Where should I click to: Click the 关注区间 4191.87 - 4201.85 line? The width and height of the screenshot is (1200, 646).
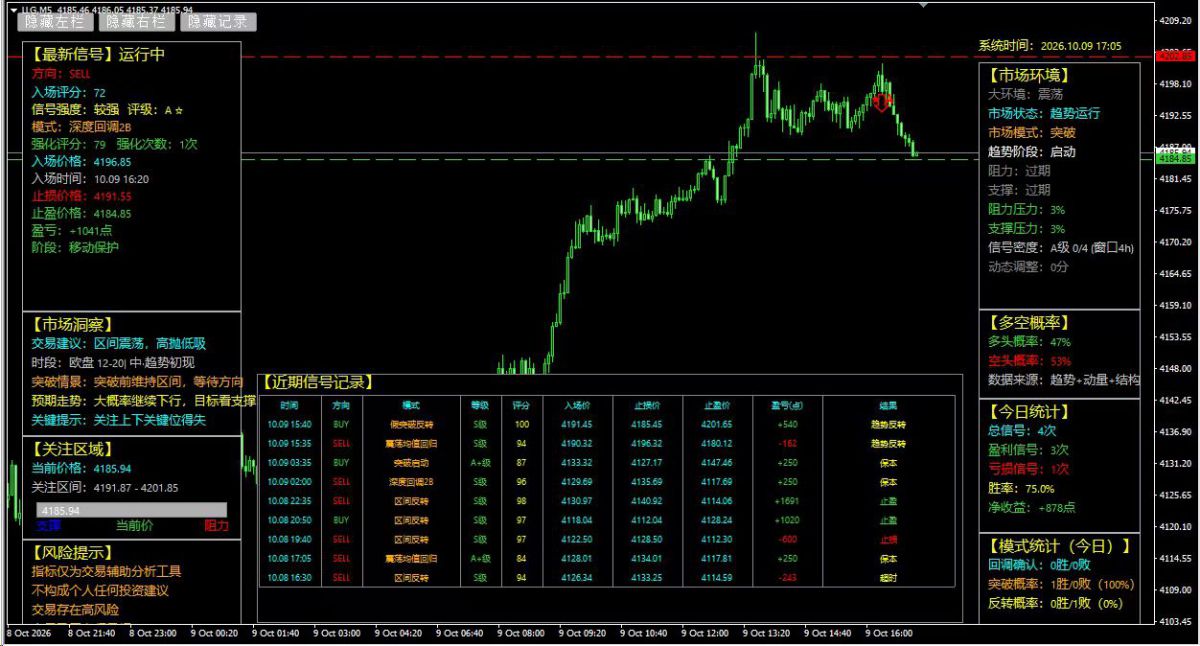pos(105,487)
